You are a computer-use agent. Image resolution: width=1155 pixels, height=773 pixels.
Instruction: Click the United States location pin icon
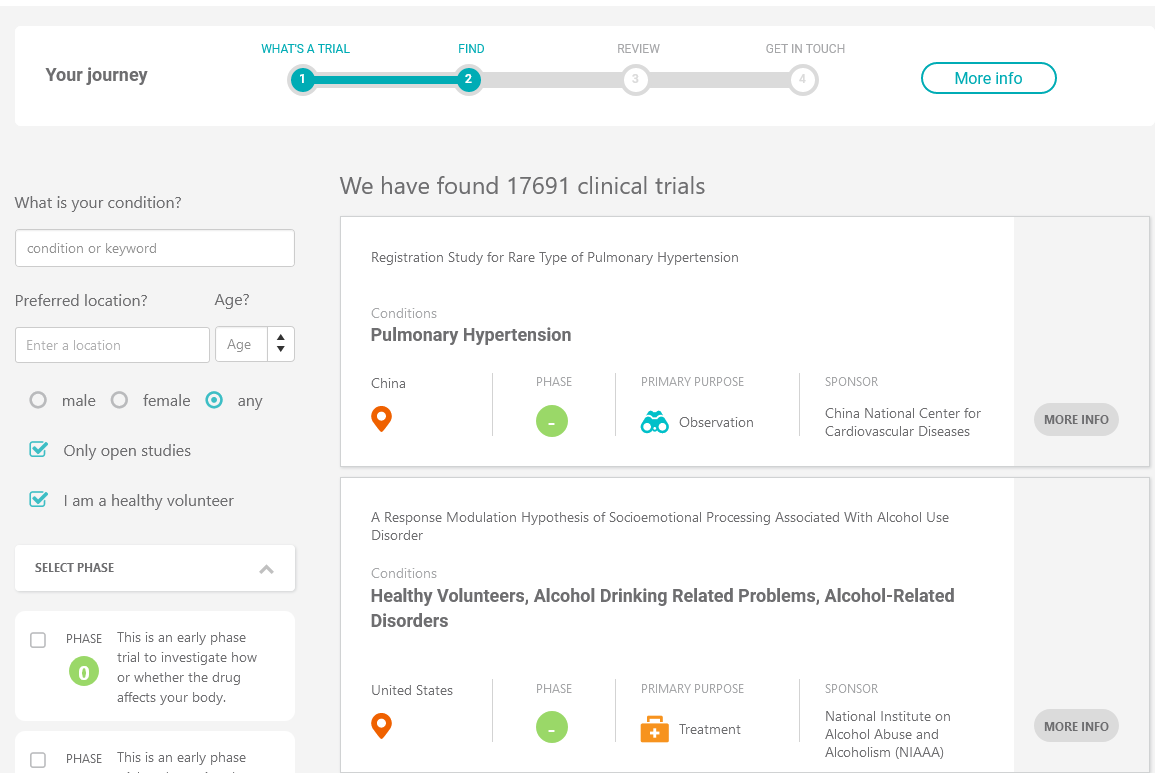[381, 726]
